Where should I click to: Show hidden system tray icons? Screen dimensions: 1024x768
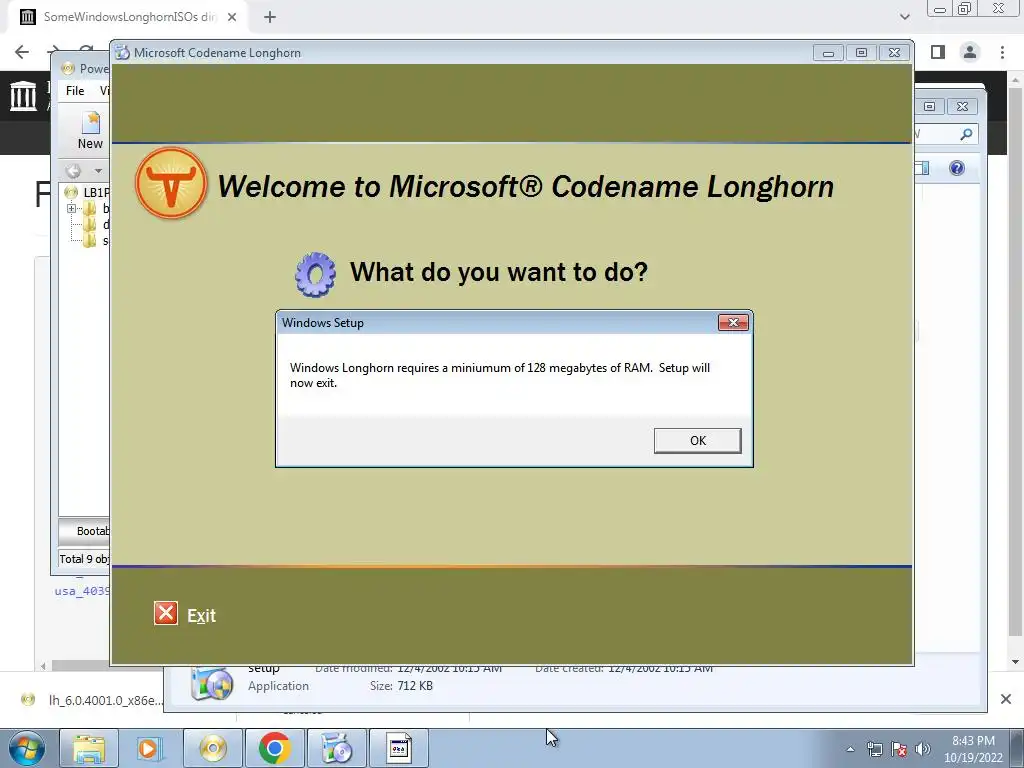[850, 749]
